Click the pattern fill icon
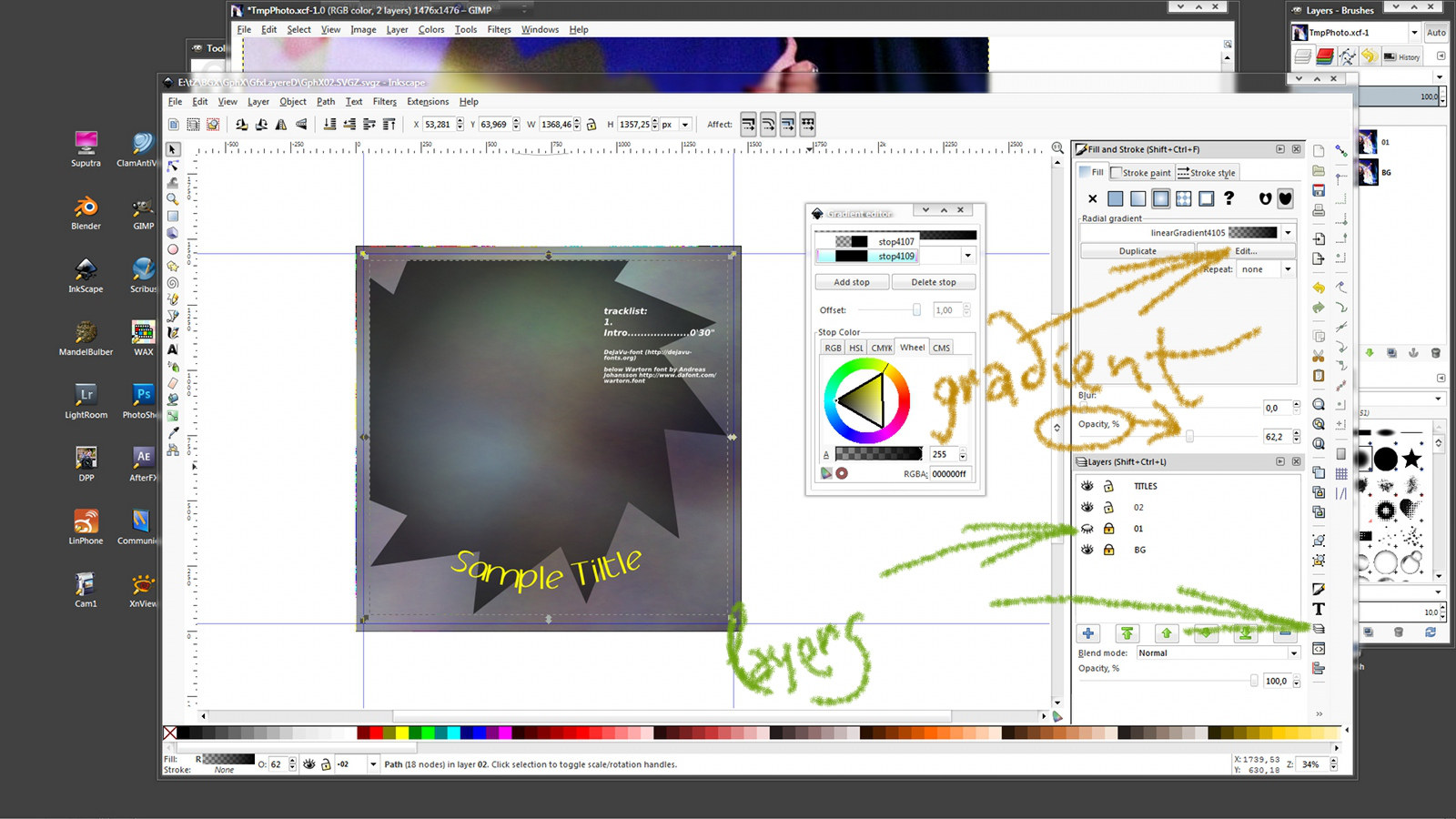This screenshot has width=1456, height=819. [1184, 199]
